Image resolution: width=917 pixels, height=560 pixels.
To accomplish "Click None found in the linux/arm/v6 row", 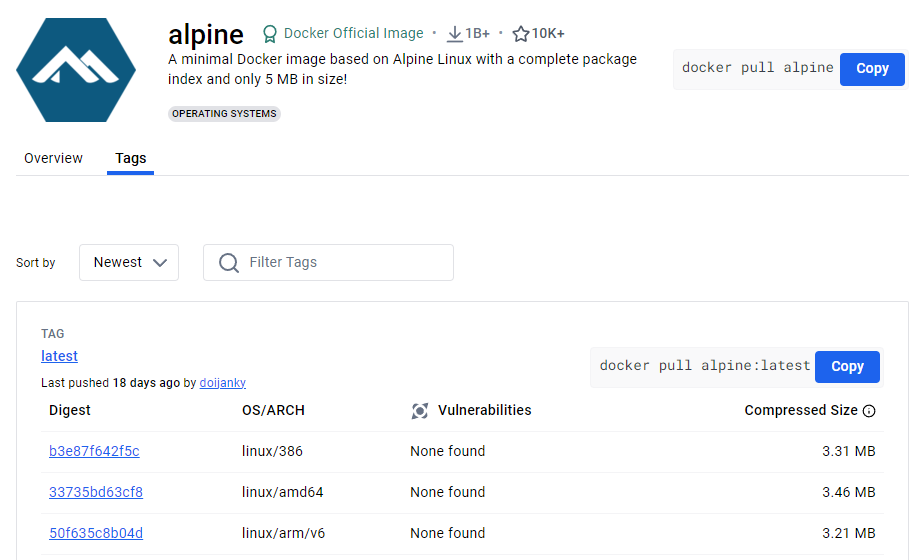I will [x=447, y=533].
